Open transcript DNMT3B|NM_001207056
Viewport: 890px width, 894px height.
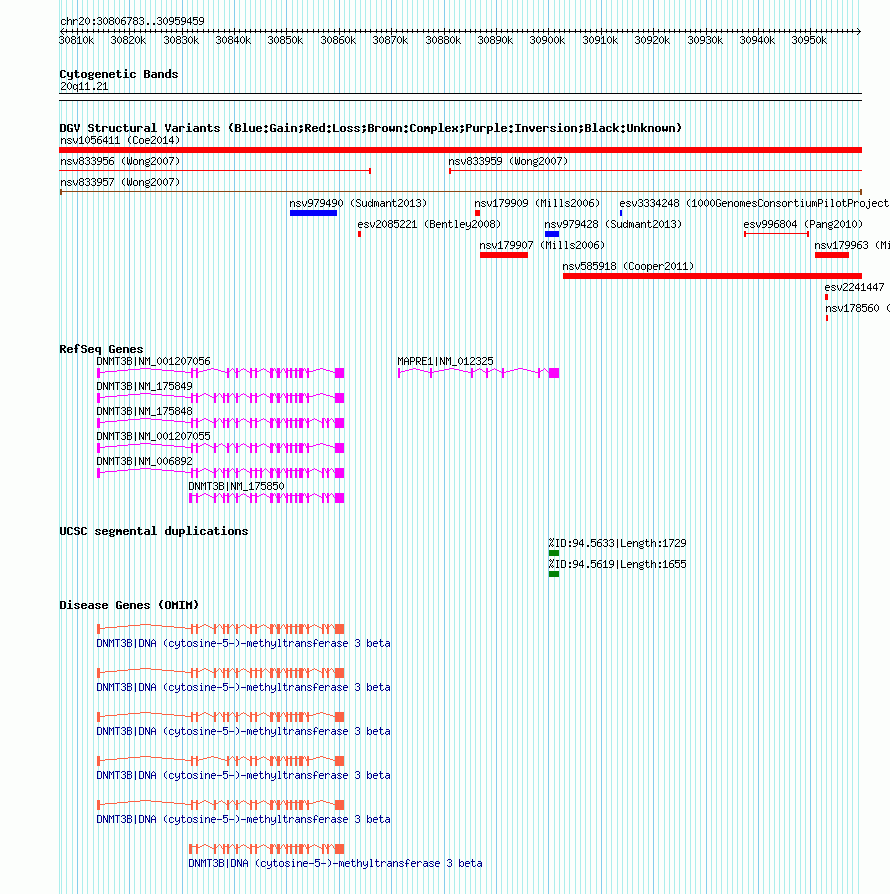tap(153, 361)
